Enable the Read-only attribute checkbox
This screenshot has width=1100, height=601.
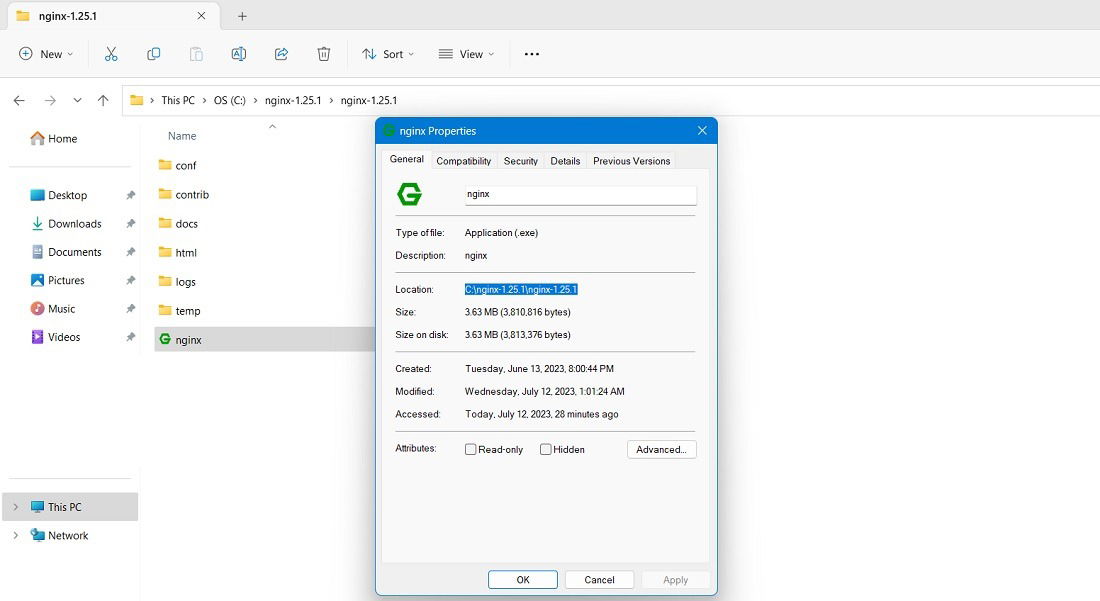click(470, 449)
